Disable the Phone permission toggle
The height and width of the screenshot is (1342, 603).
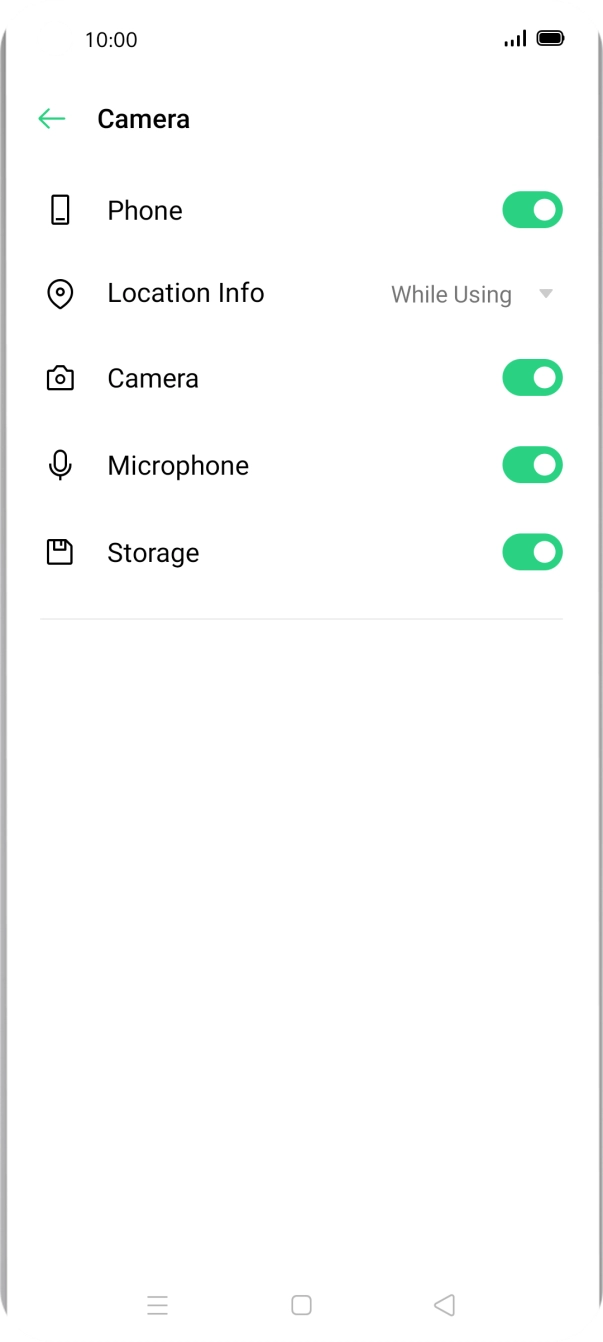[532, 210]
